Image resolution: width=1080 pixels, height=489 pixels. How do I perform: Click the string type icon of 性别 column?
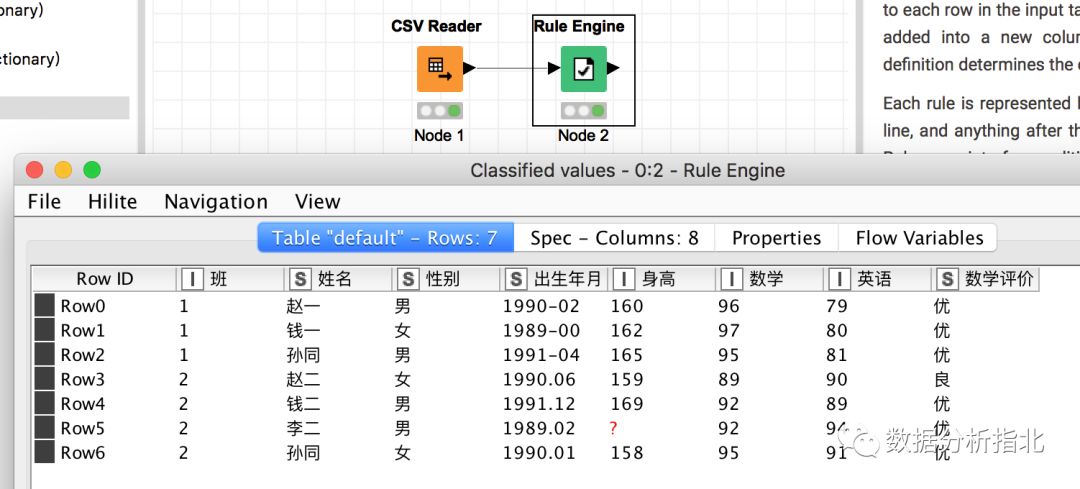tap(408, 279)
